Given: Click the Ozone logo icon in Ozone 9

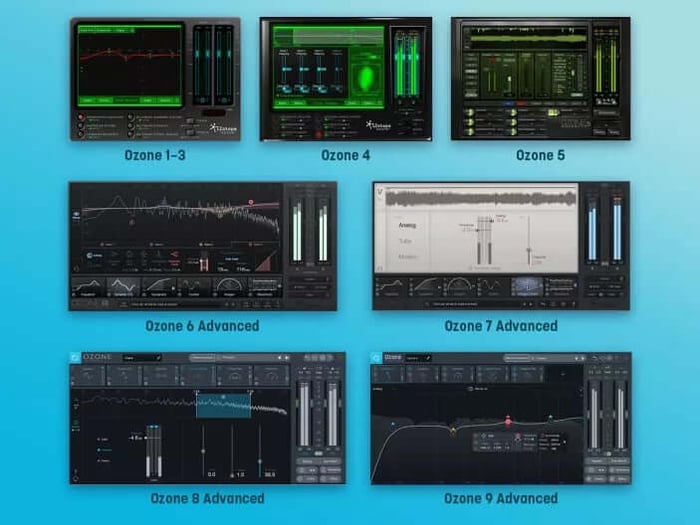Looking at the screenshot, I should (376, 358).
